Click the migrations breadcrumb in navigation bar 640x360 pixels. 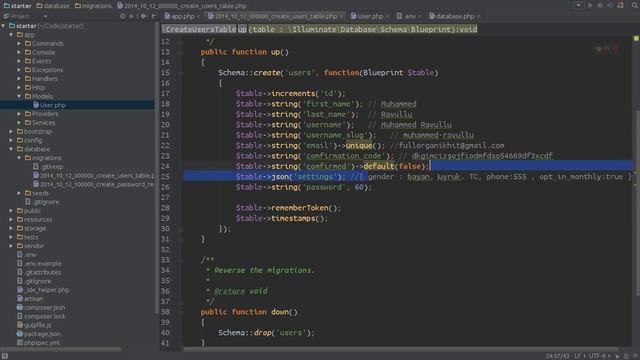point(93,6)
